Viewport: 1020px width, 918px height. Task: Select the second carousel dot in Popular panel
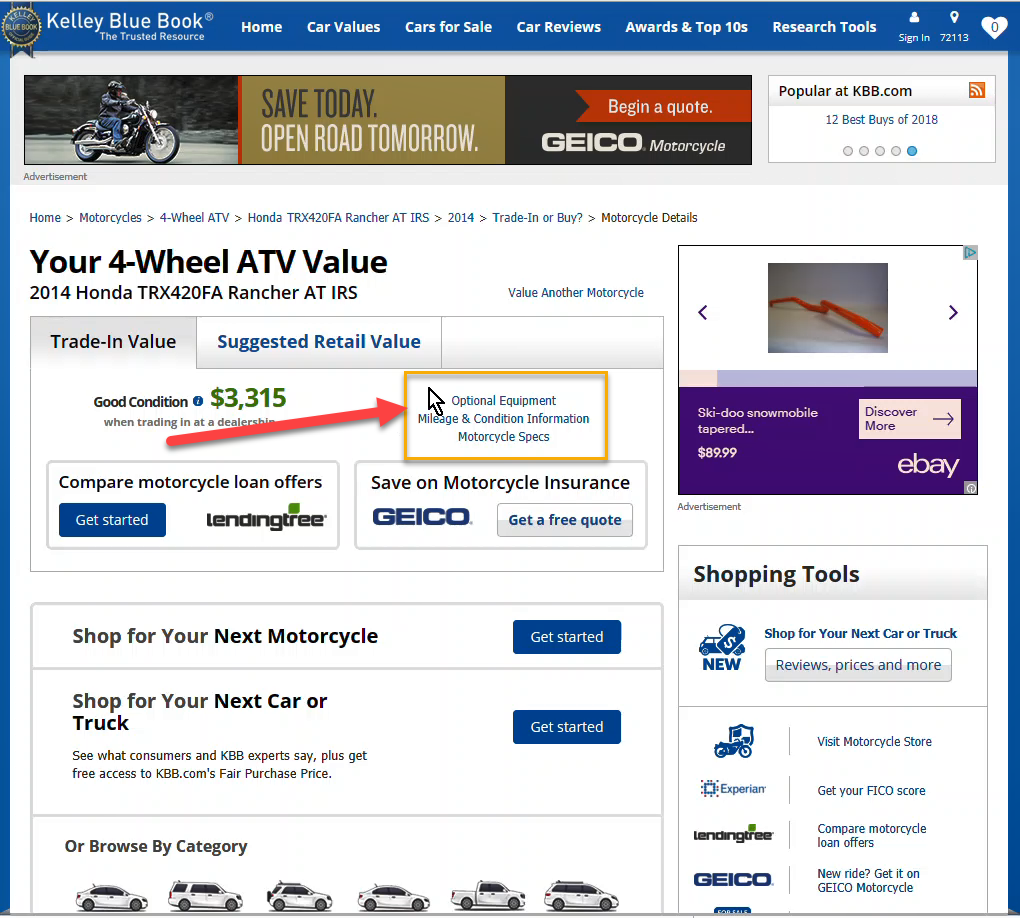(864, 151)
